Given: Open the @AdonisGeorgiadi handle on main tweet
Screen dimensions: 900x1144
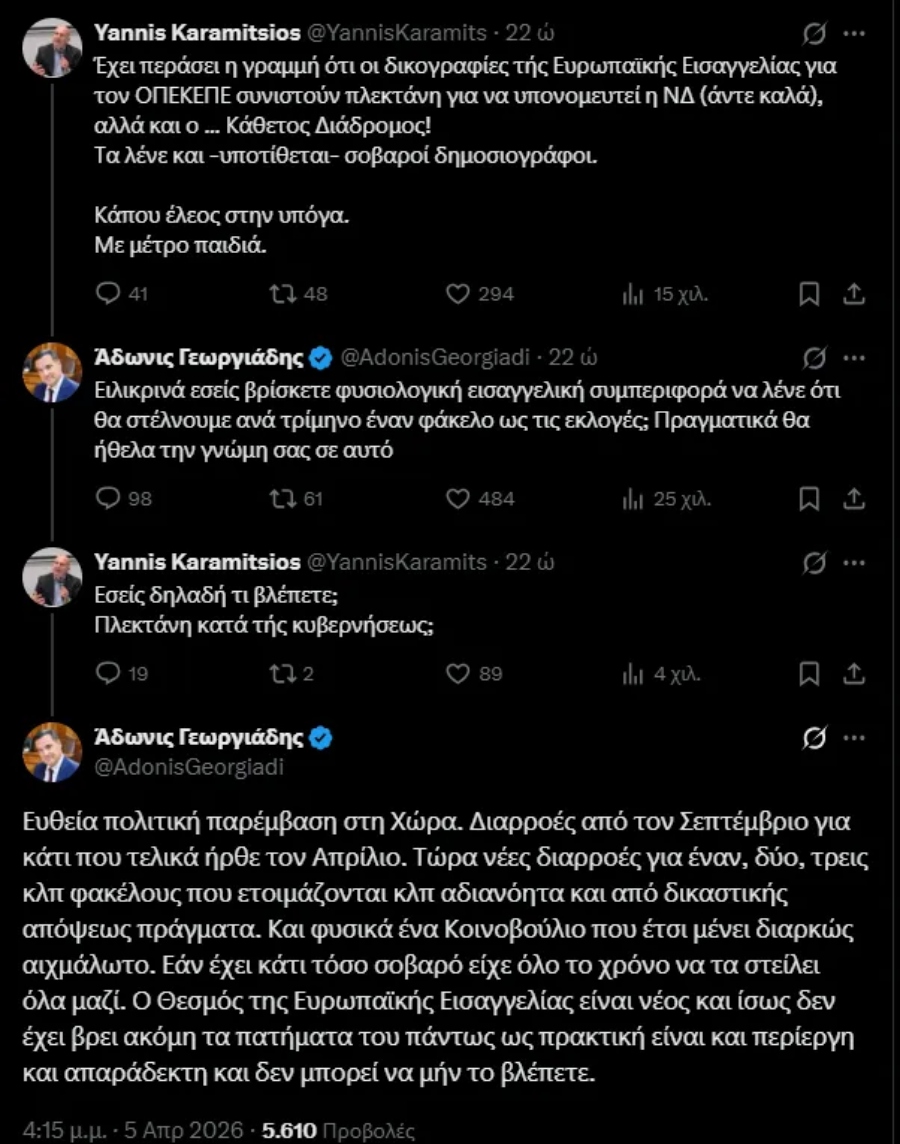Looking at the screenshot, I should click(154, 767).
